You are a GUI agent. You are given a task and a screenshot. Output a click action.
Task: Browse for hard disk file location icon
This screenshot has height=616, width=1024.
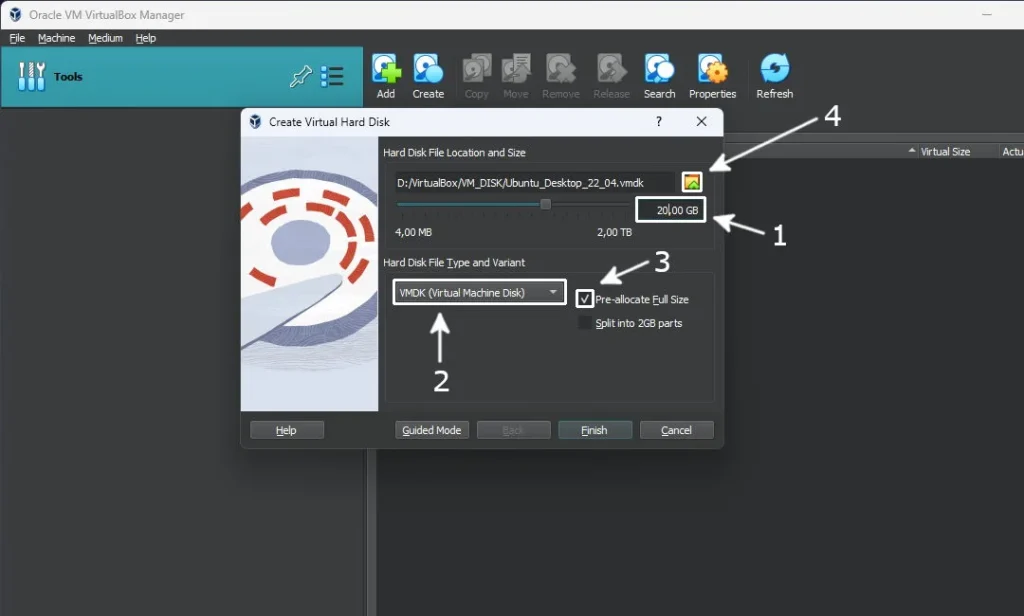pos(692,182)
